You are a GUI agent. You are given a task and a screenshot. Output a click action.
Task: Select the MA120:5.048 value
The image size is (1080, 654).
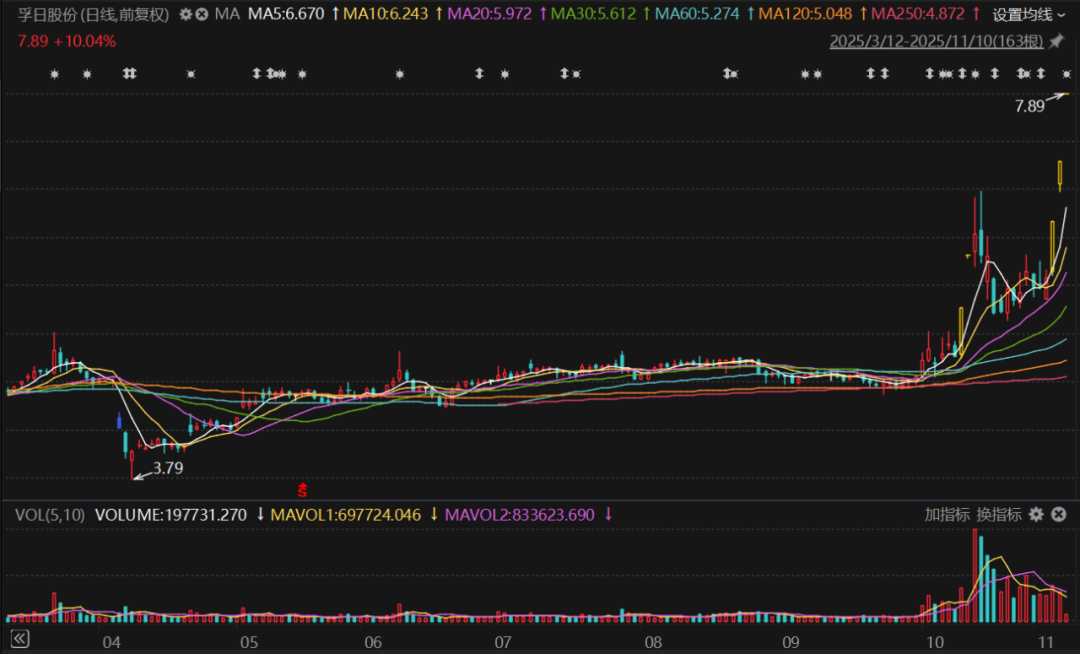pos(805,14)
